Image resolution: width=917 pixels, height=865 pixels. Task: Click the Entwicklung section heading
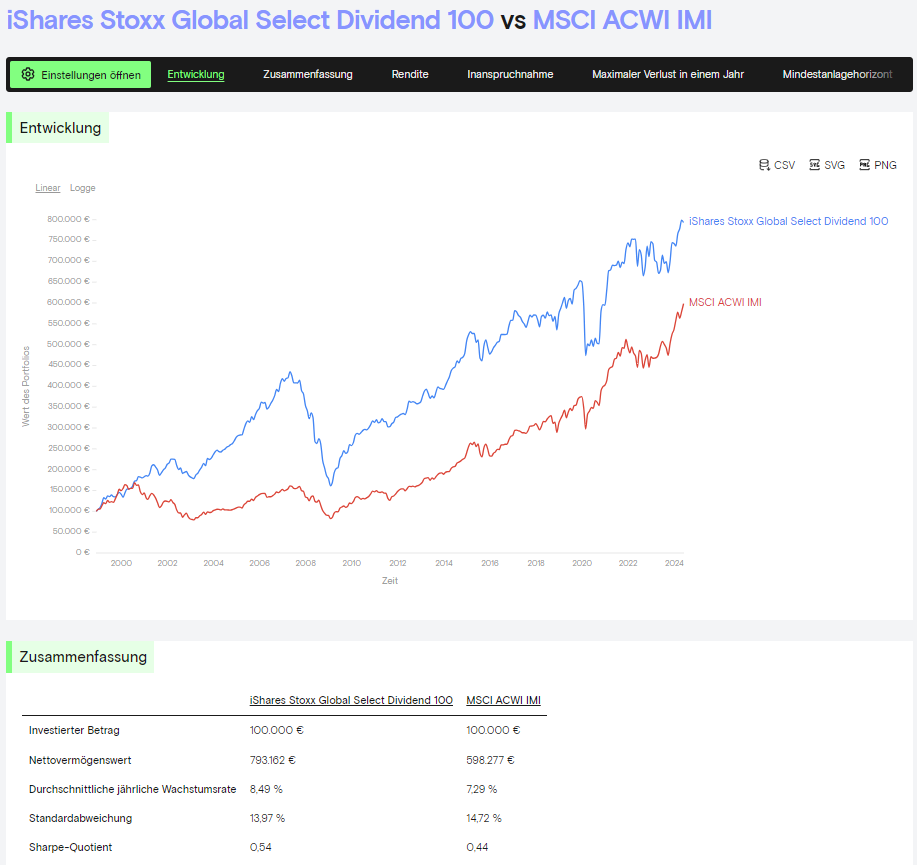(x=60, y=128)
